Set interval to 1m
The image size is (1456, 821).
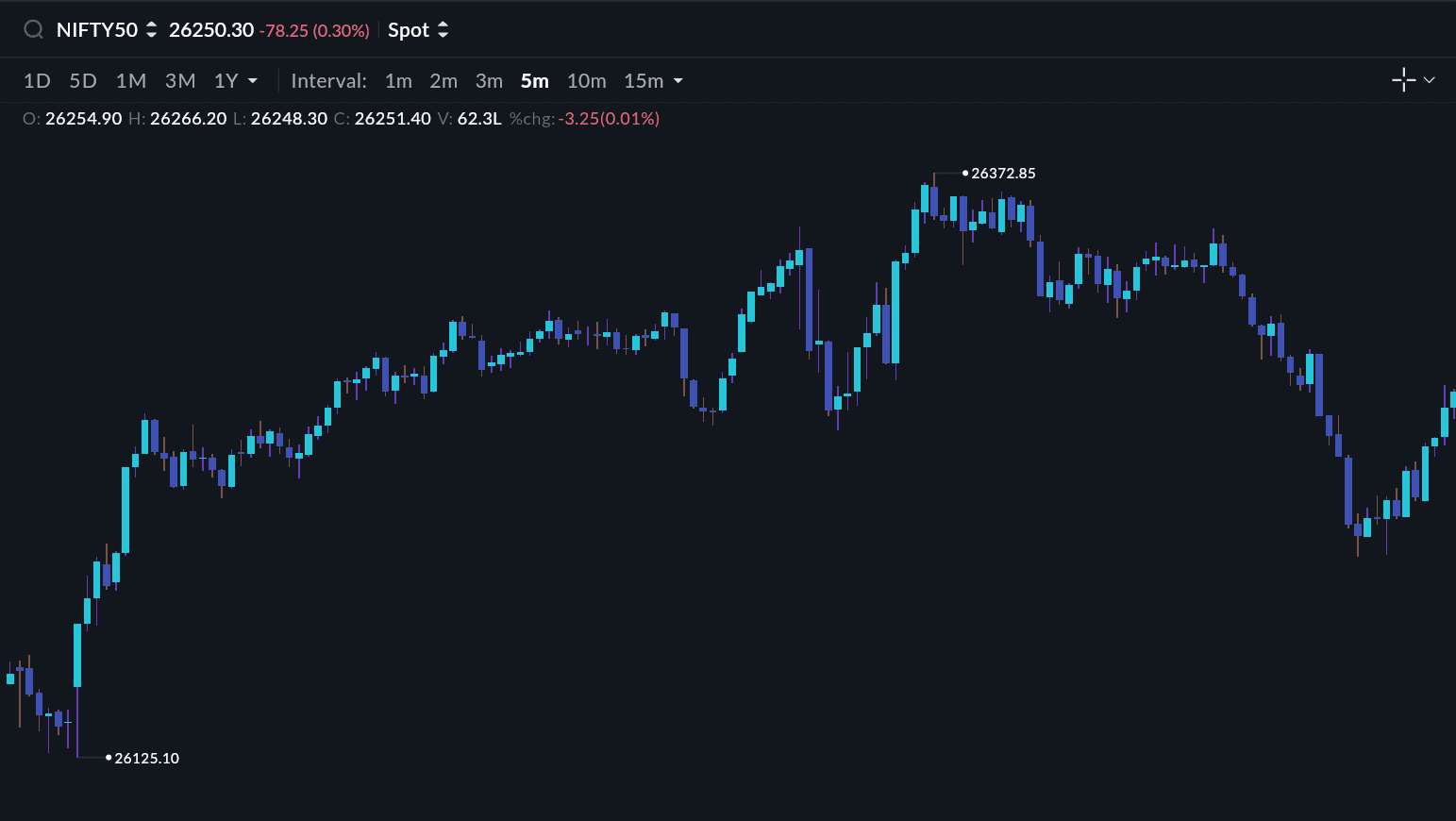pyautogui.click(x=398, y=81)
